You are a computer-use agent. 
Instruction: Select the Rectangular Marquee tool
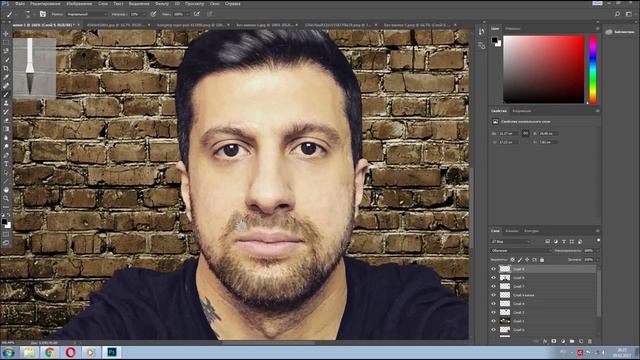click(6, 42)
